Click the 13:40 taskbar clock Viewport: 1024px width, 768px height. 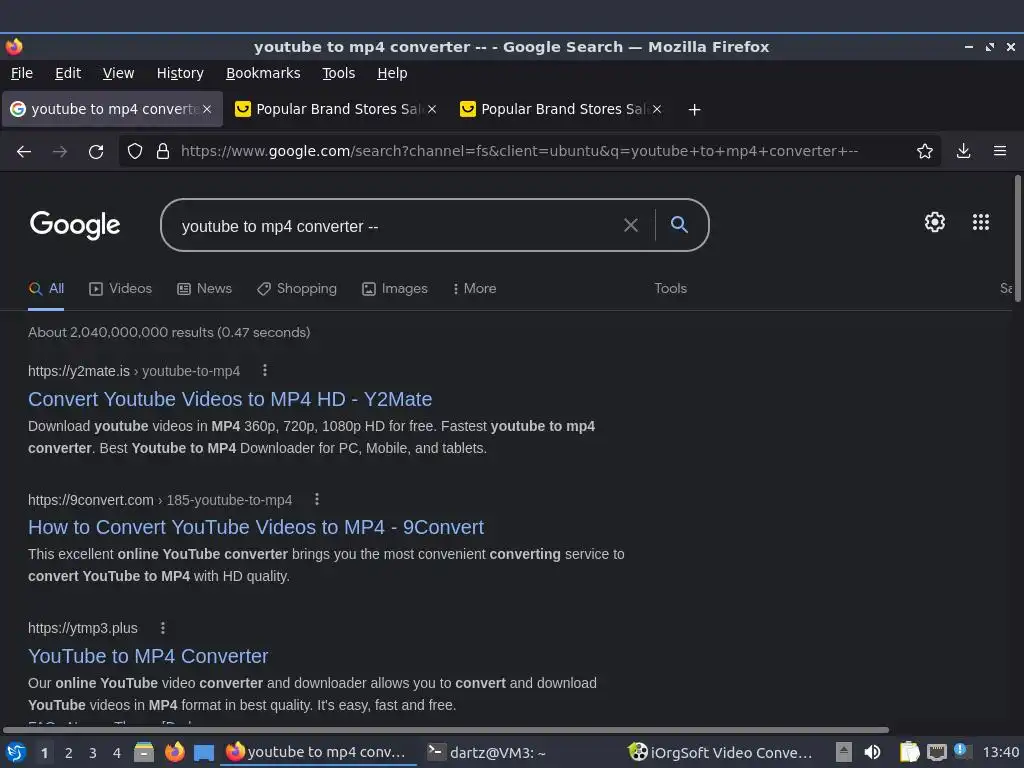tap(1001, 752)
